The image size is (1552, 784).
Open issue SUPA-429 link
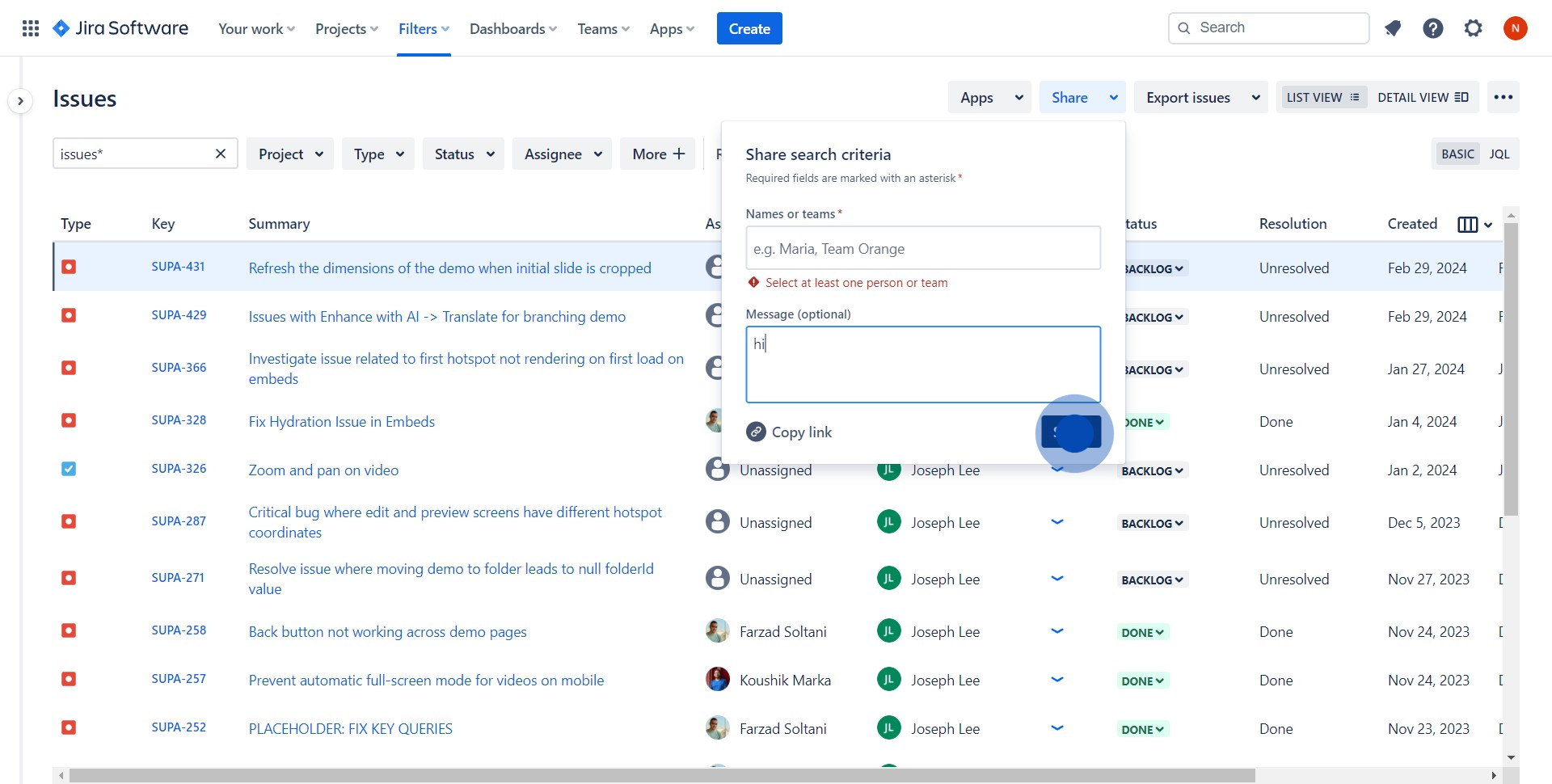179,315
